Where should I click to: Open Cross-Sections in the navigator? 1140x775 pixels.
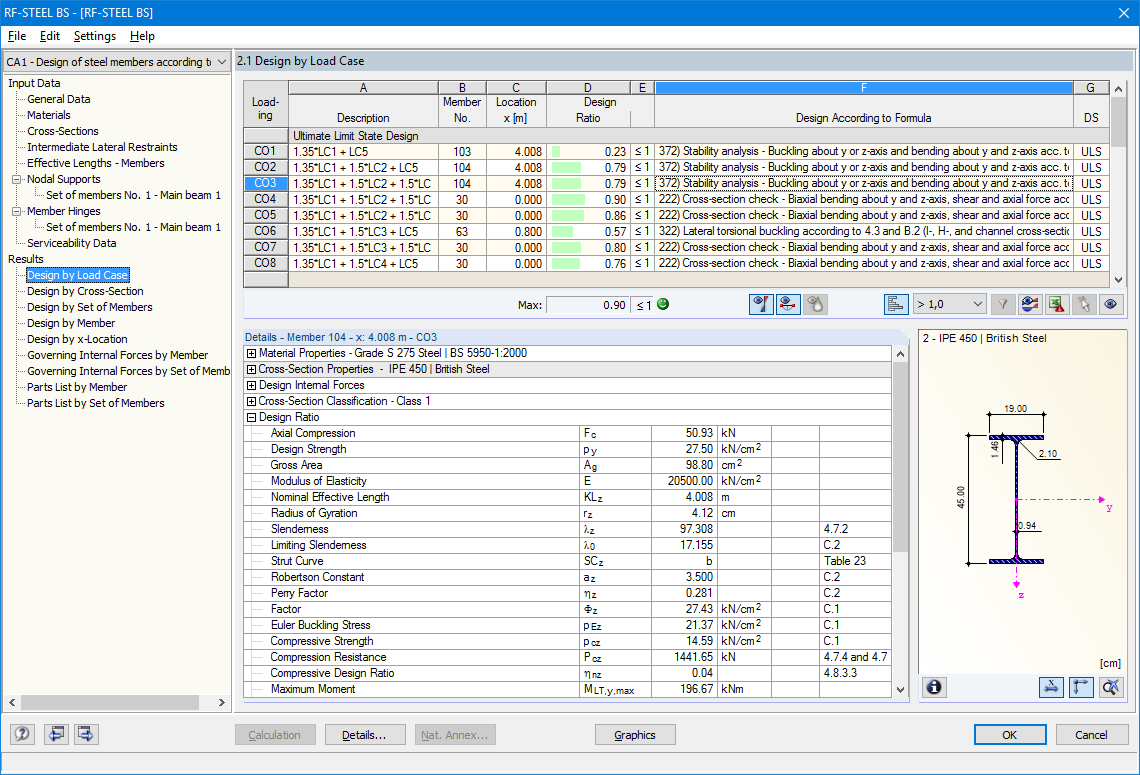click(x=63, y=131)
